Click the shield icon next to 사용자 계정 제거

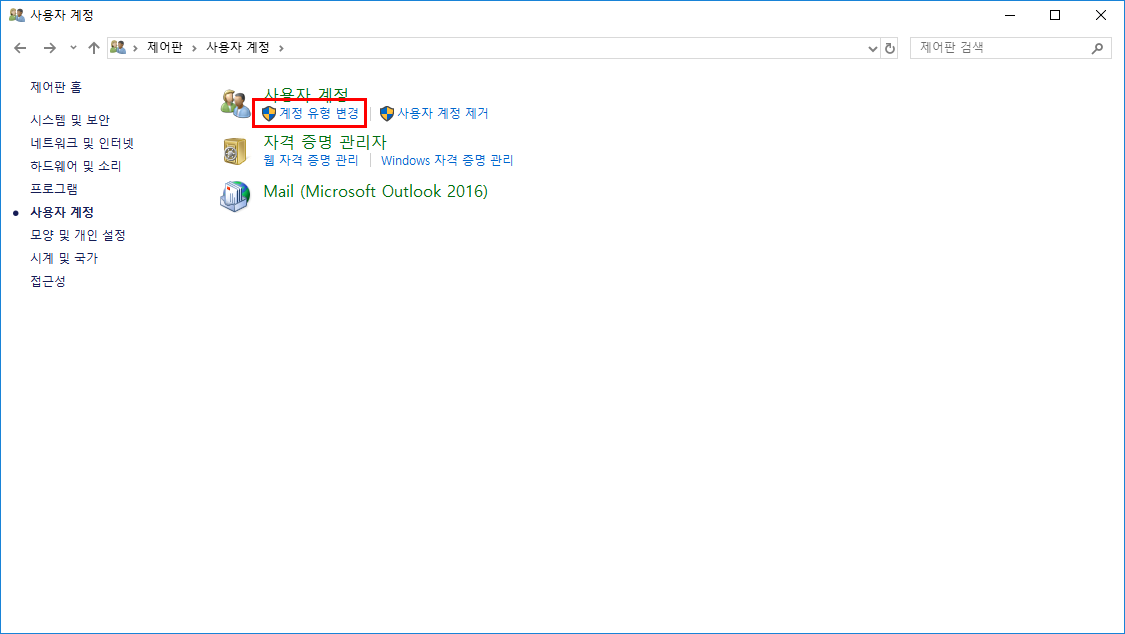click(387, 113)
